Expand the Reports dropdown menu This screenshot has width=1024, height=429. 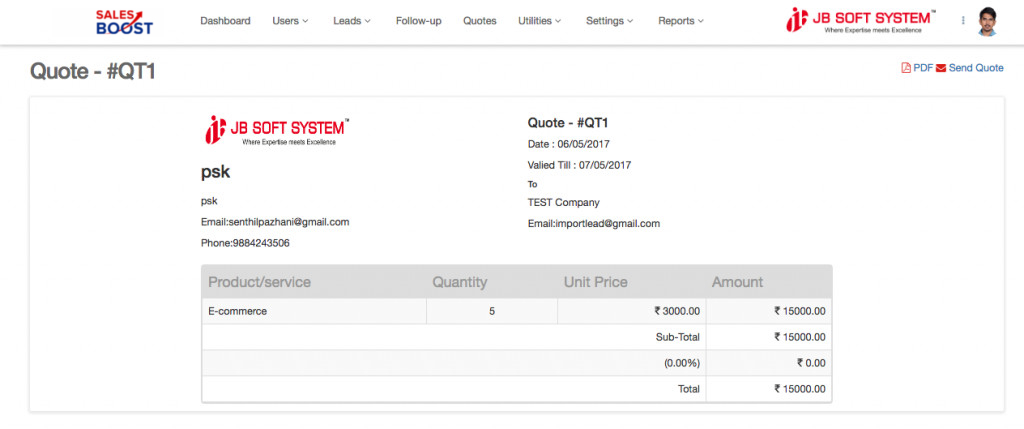click(681, 21)
